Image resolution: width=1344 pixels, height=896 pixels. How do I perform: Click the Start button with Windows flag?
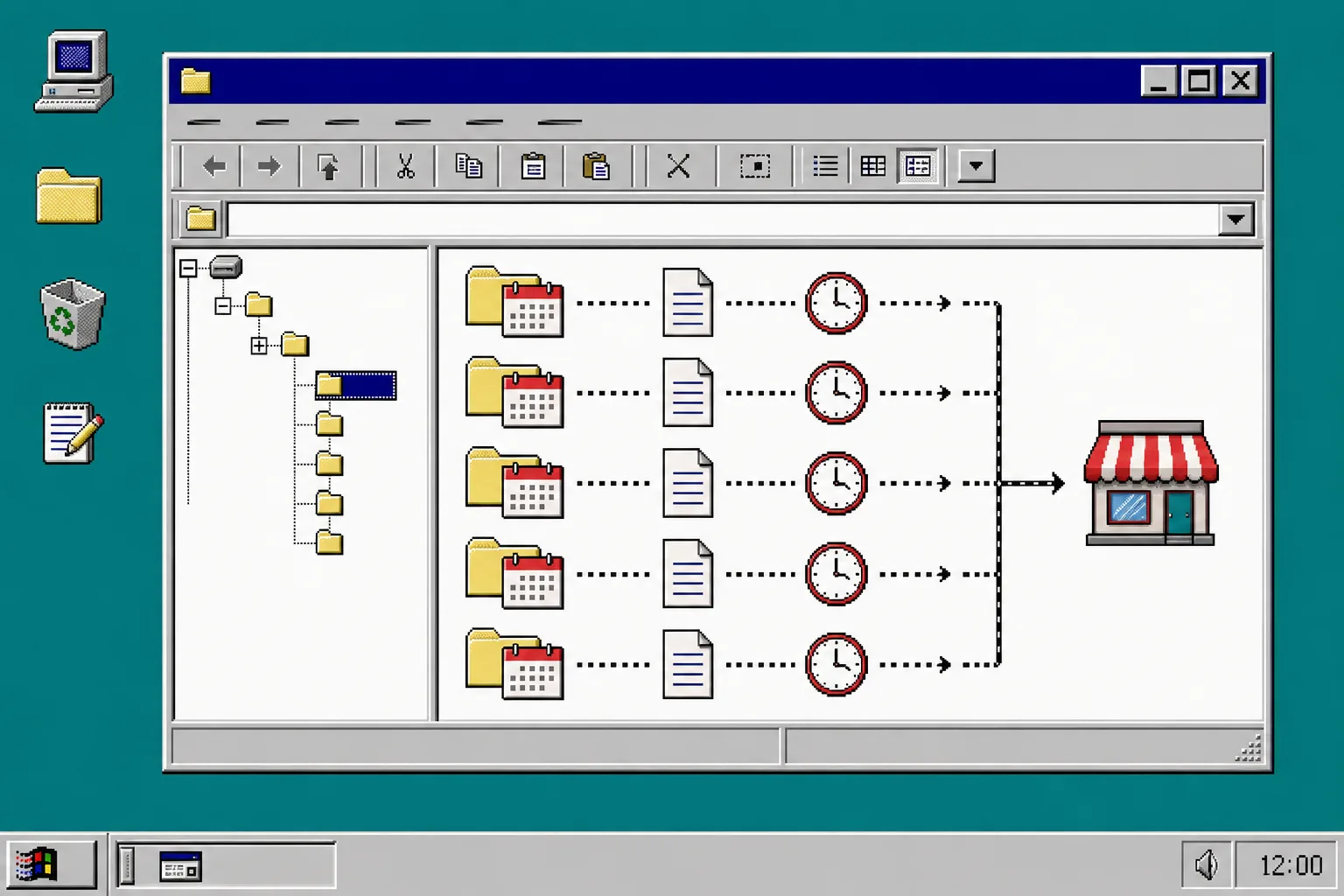(52, 865)
